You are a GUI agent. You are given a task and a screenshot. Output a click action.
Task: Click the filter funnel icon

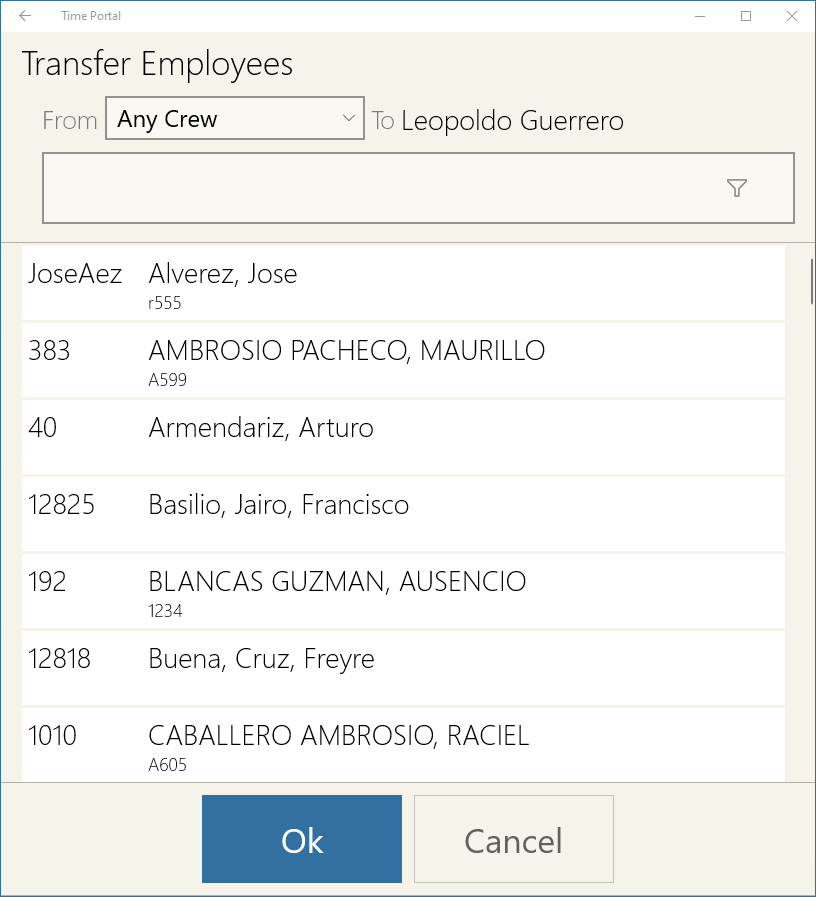(736, 188)
